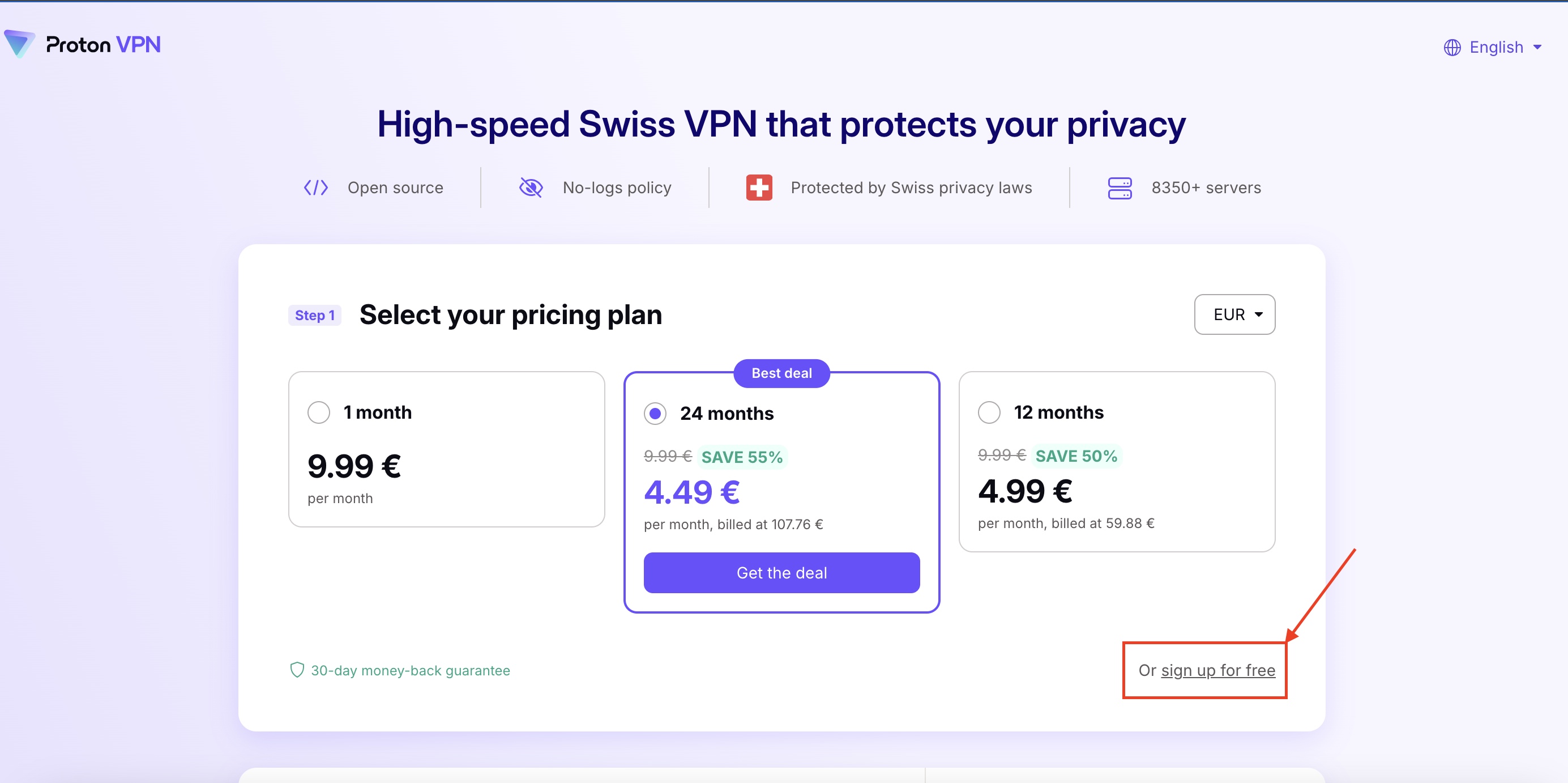Click the Best deal badge

(781, 373)
